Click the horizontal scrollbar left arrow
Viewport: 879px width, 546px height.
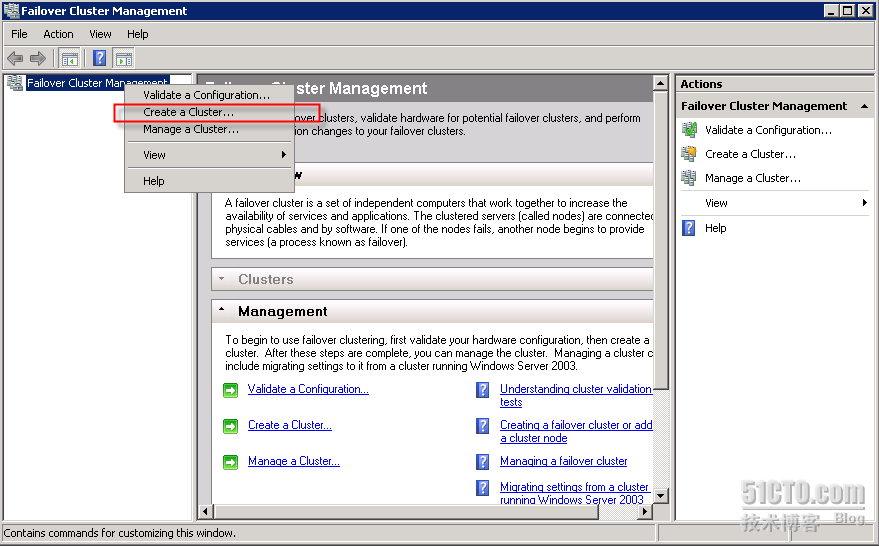[x=205, y=511]
